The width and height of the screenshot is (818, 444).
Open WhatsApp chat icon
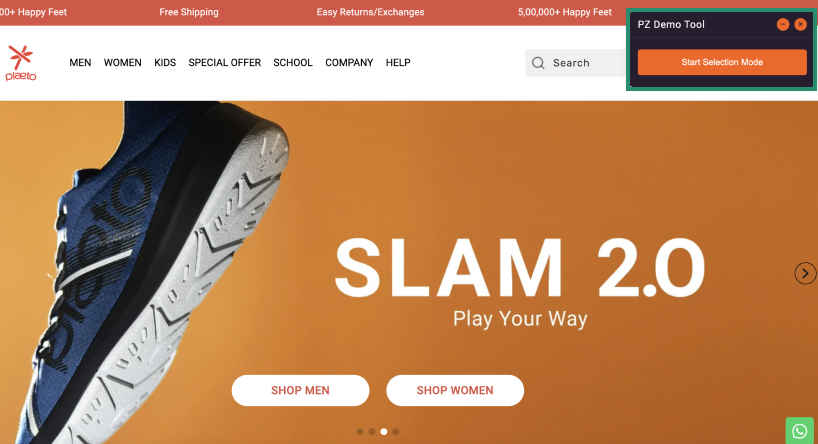(799, 430)
